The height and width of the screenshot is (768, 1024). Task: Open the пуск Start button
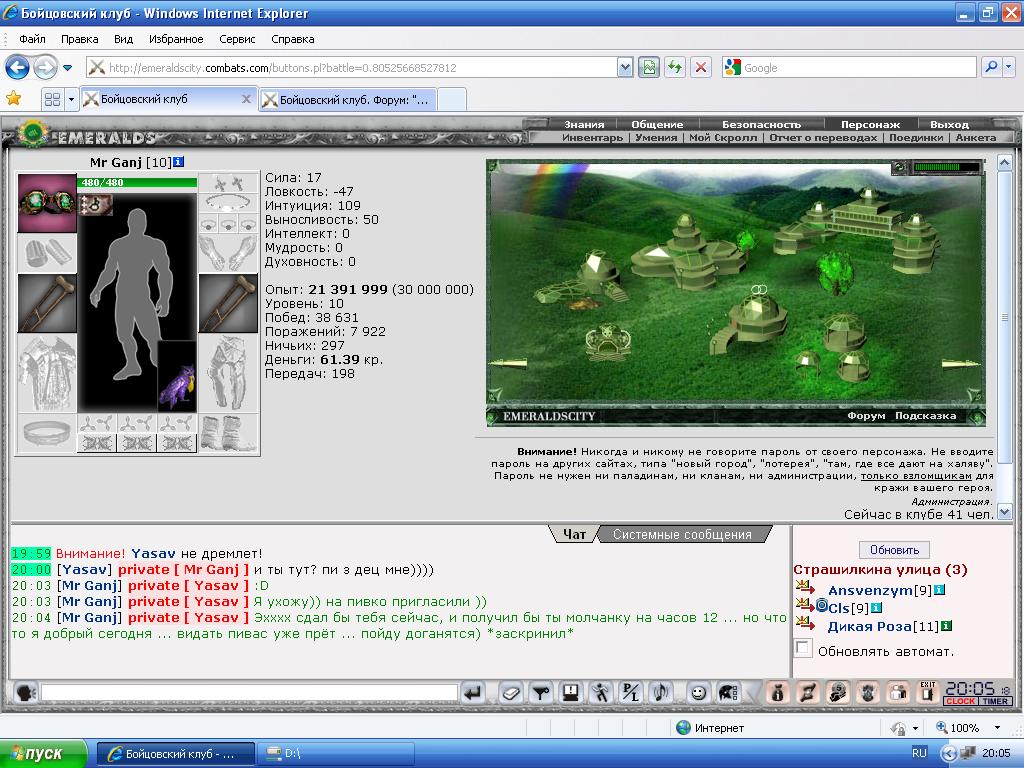[42, 753]
